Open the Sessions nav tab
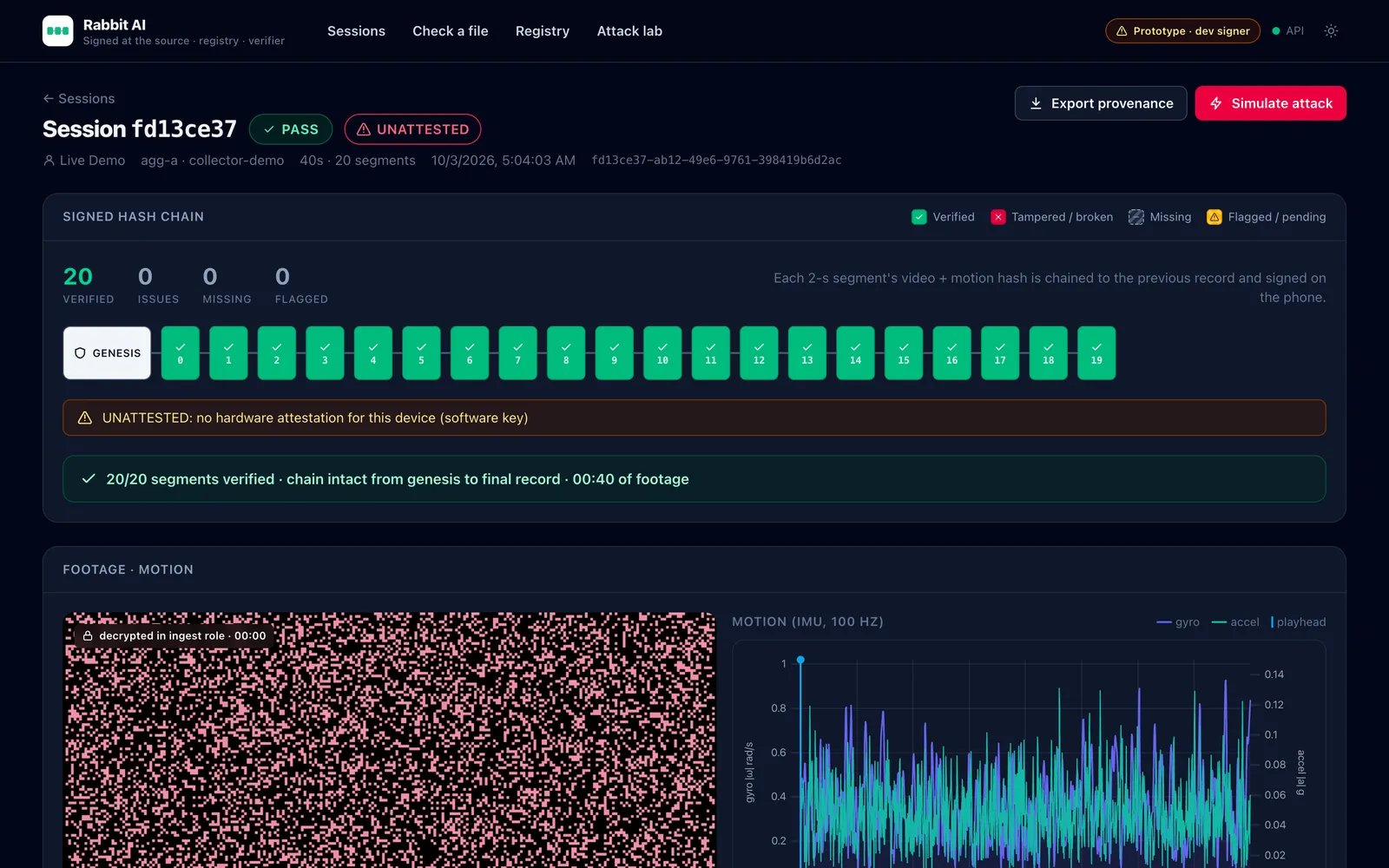1389x868 pixels. point(356,31)
